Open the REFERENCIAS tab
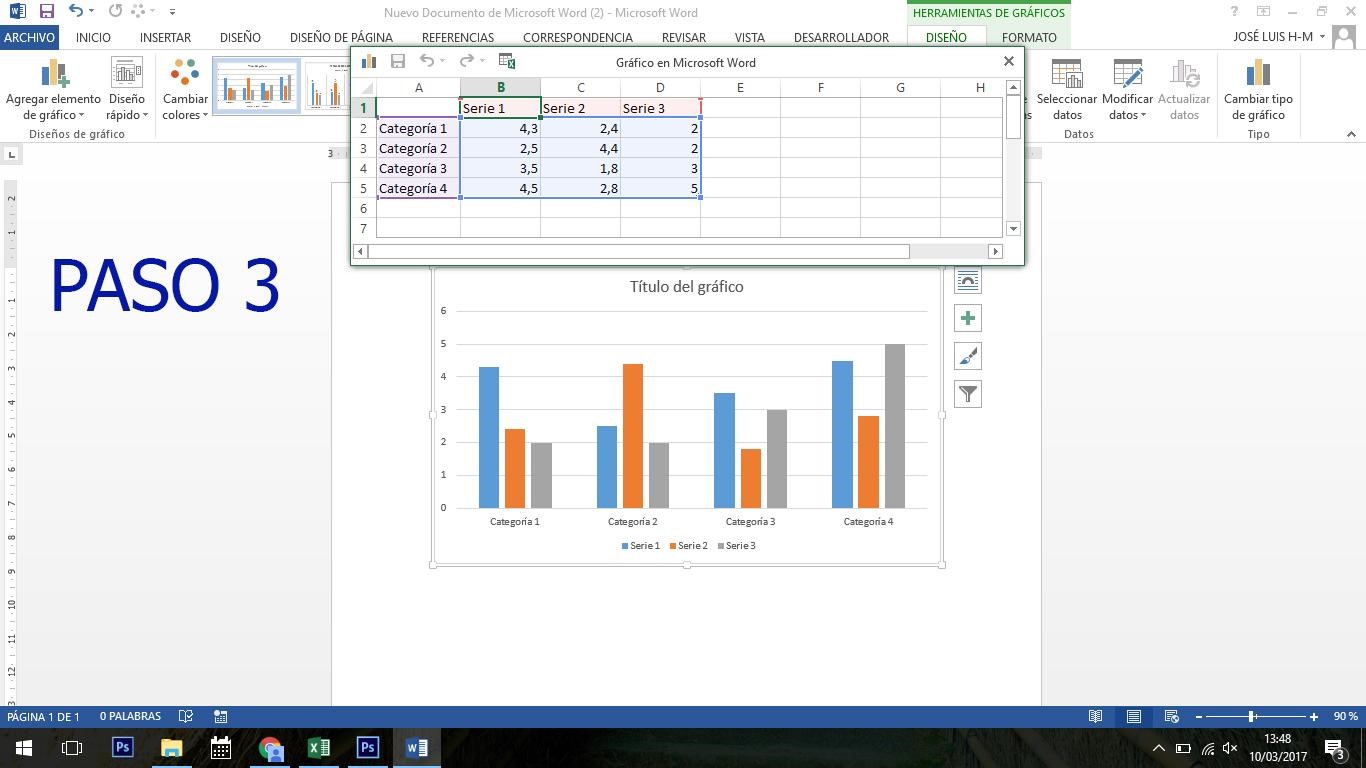This screenshot has width=1366, height=768. point(458,37)
